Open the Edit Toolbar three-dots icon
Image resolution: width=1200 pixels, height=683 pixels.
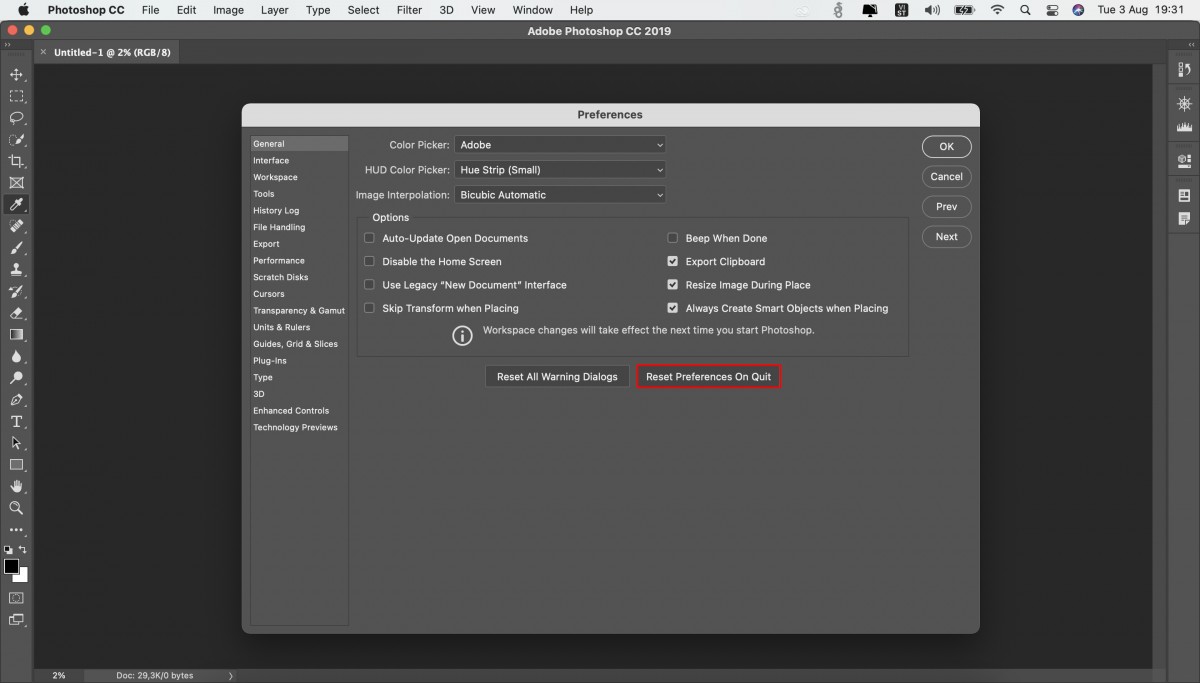point(16,530)
